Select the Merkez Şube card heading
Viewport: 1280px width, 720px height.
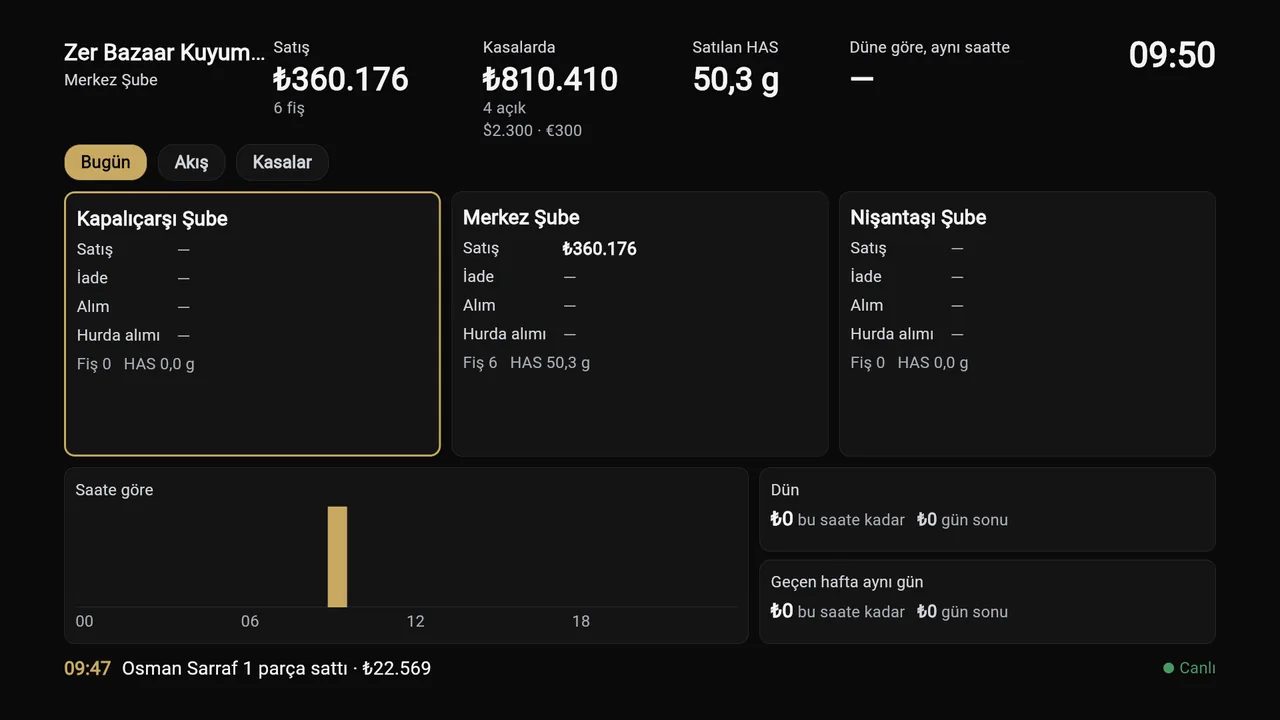pos(521,218)
